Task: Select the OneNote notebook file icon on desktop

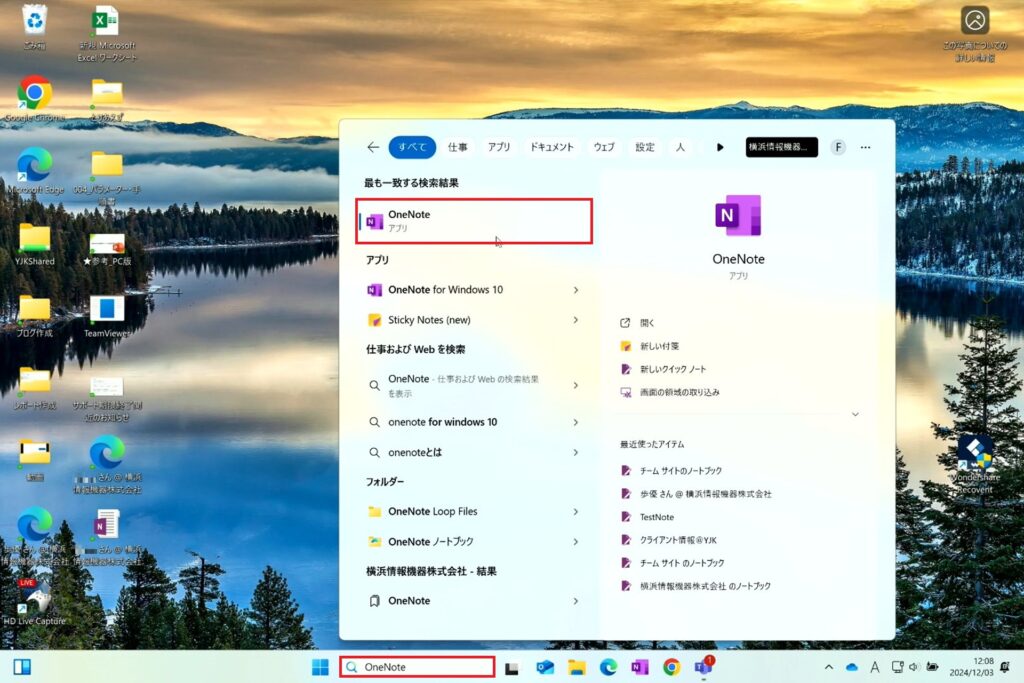Action: click(107, 535)
